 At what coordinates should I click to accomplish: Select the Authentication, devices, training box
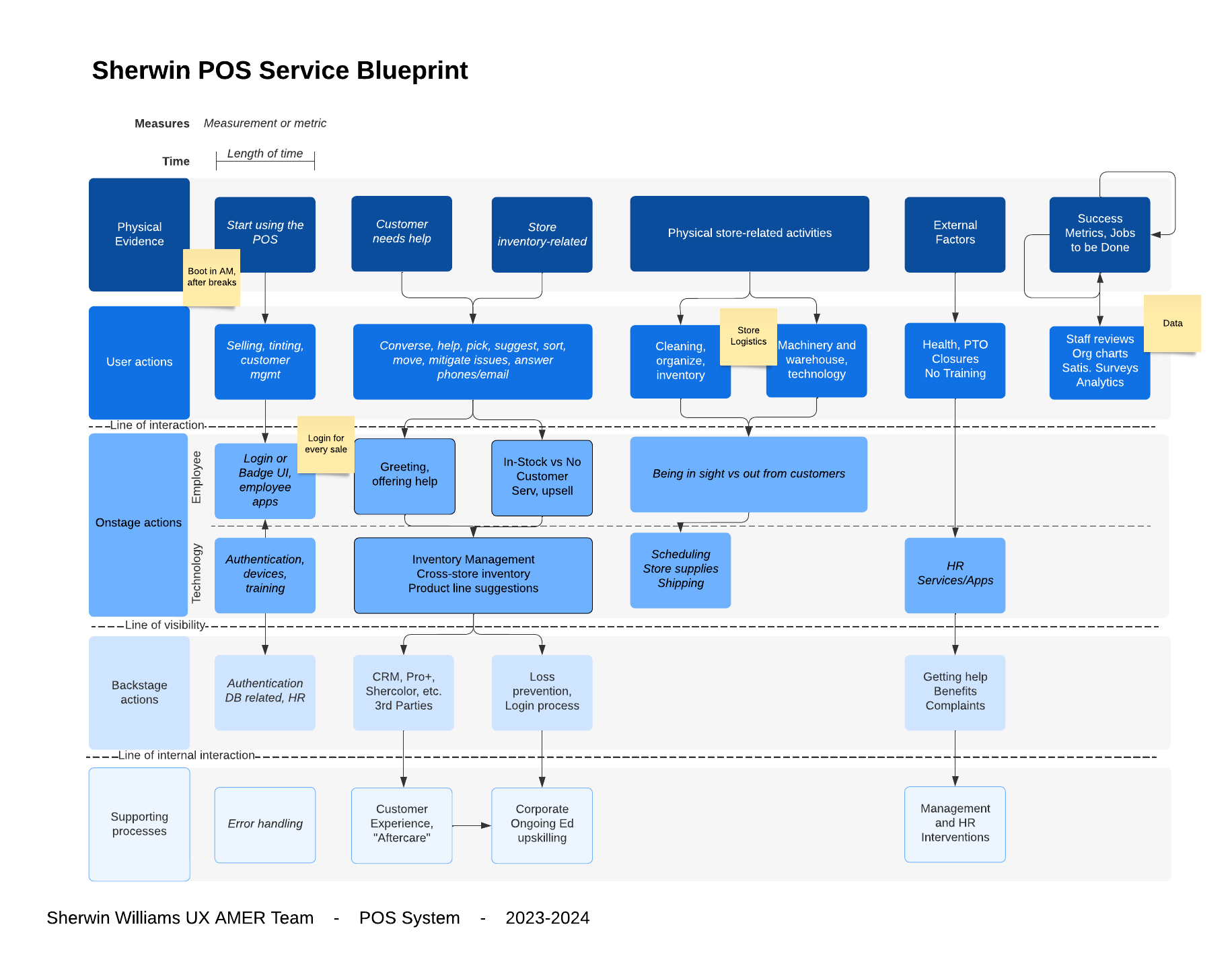point(265,576)
